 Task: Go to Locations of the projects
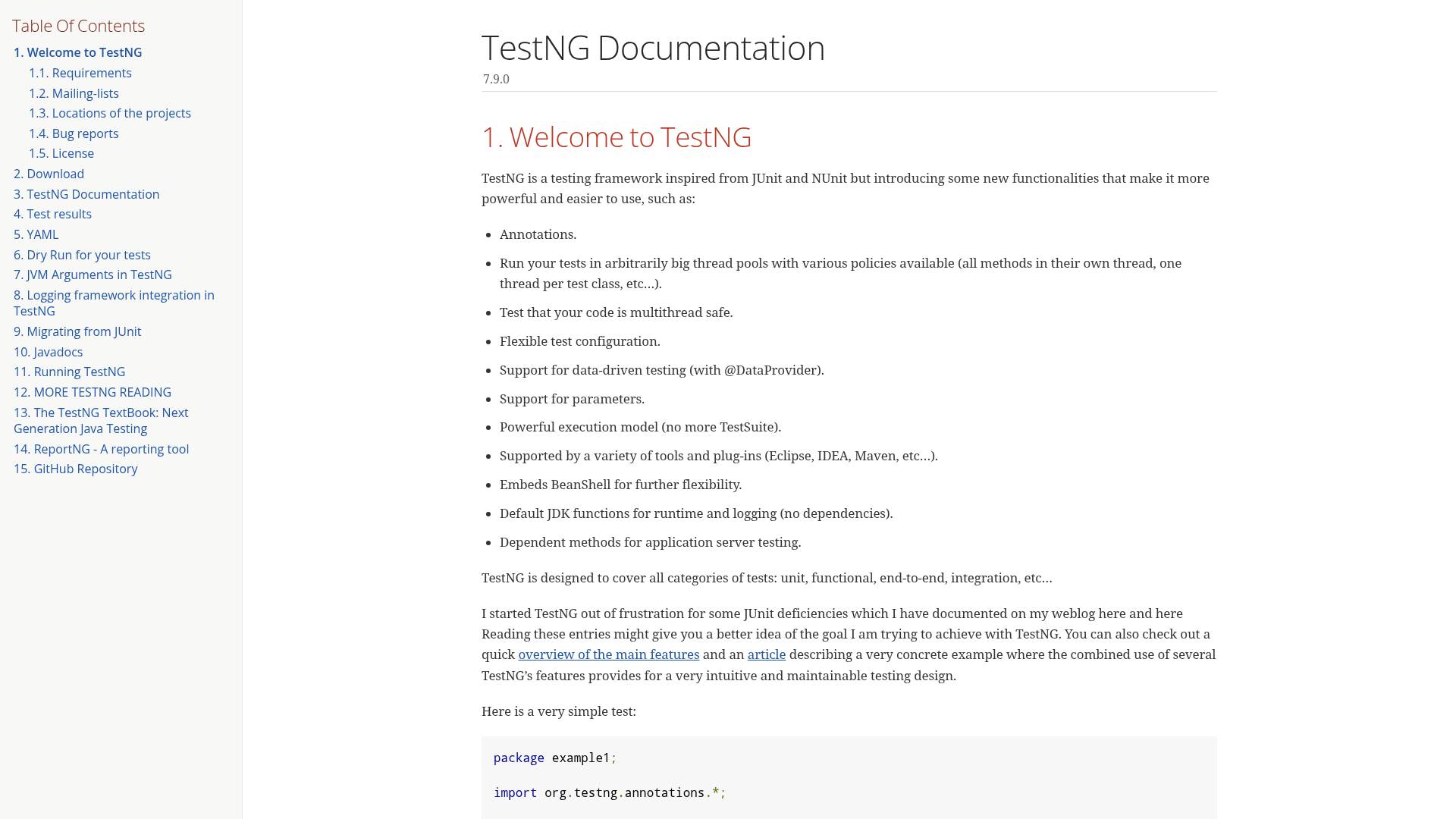pyautogui.click(x=109, y=113)
